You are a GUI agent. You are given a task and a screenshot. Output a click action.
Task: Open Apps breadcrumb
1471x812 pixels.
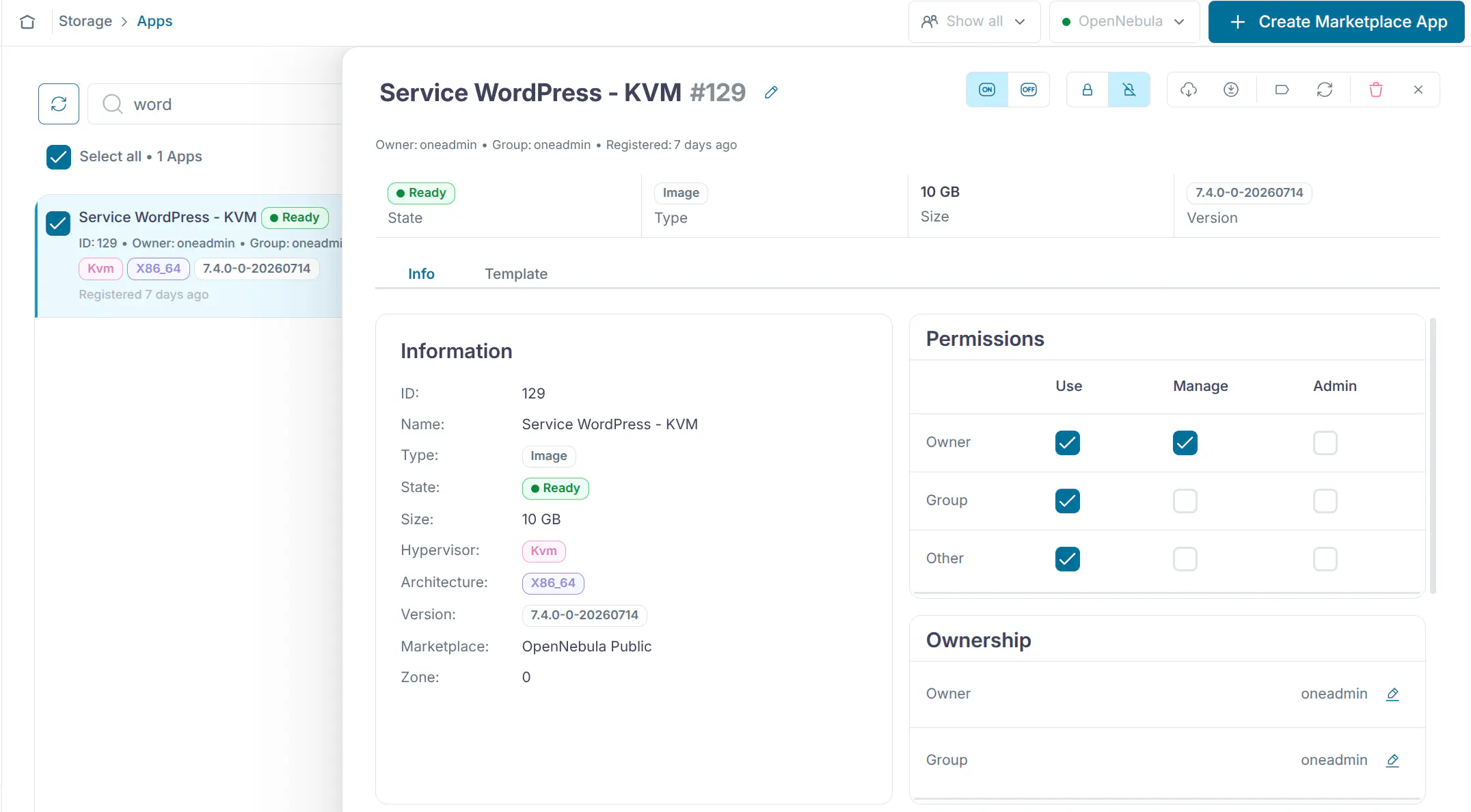[x=154, y=21]
